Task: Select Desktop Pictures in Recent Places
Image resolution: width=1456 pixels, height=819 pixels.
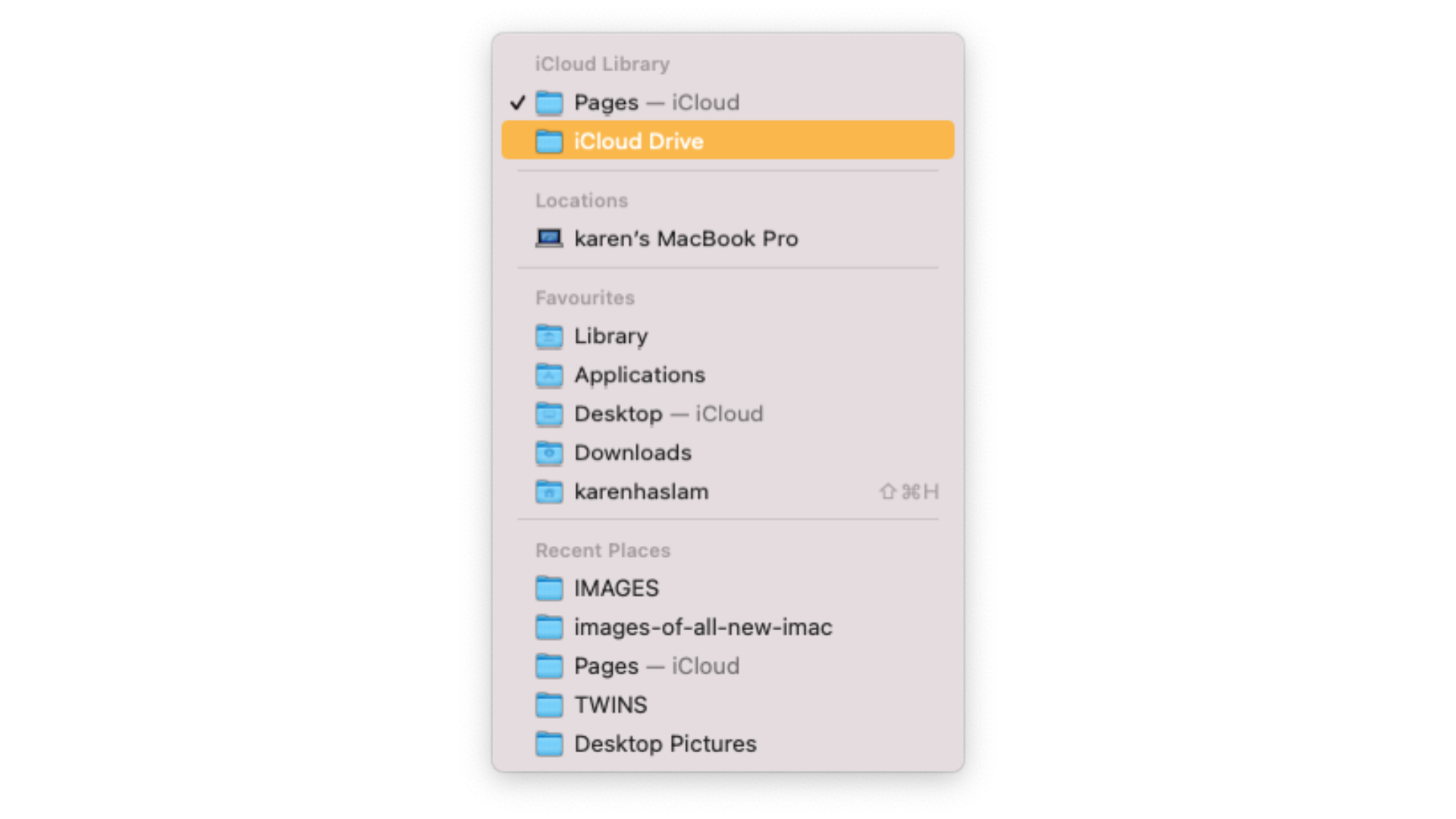Action: [664, 743]
